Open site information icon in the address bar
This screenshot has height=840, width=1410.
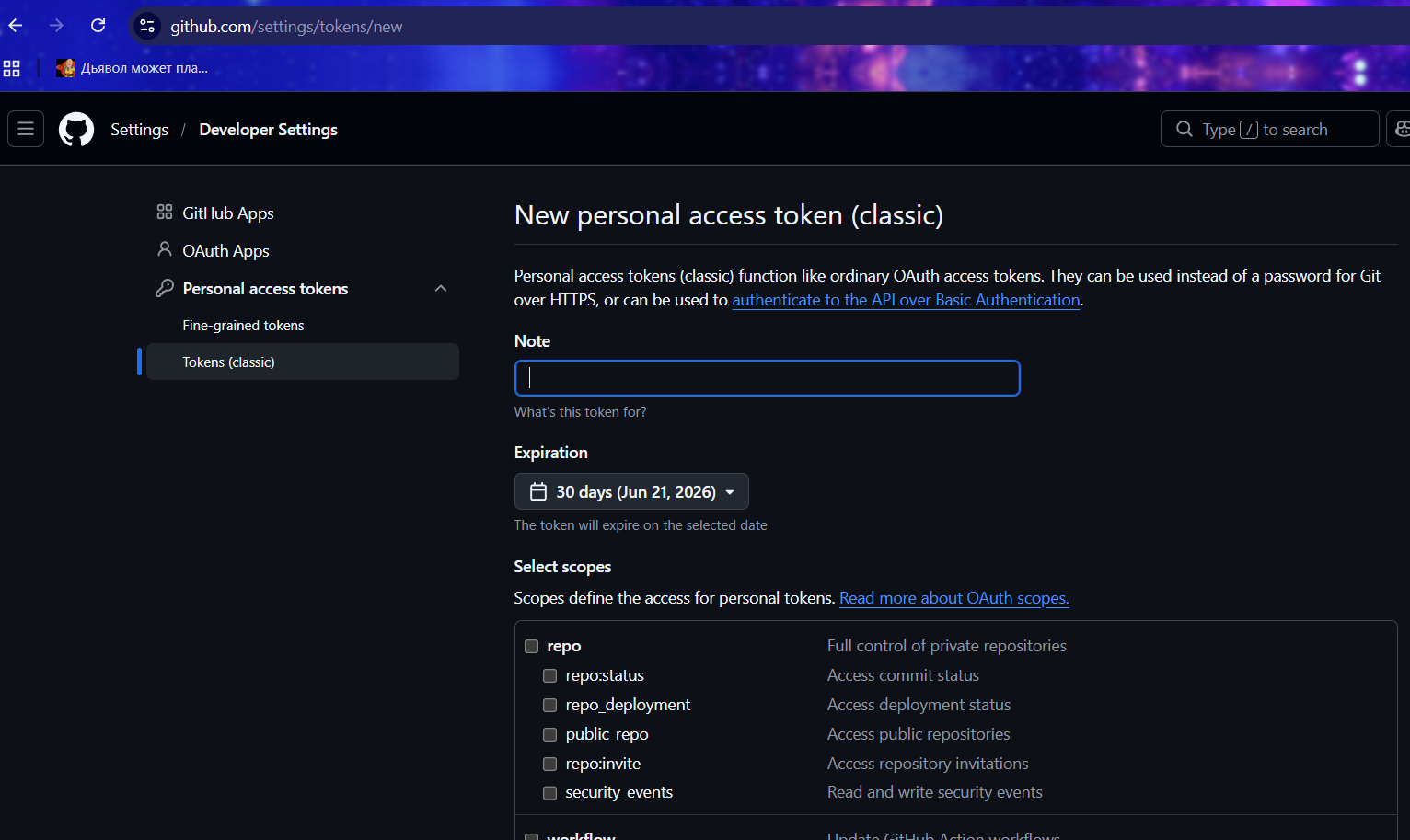point(147,27)
